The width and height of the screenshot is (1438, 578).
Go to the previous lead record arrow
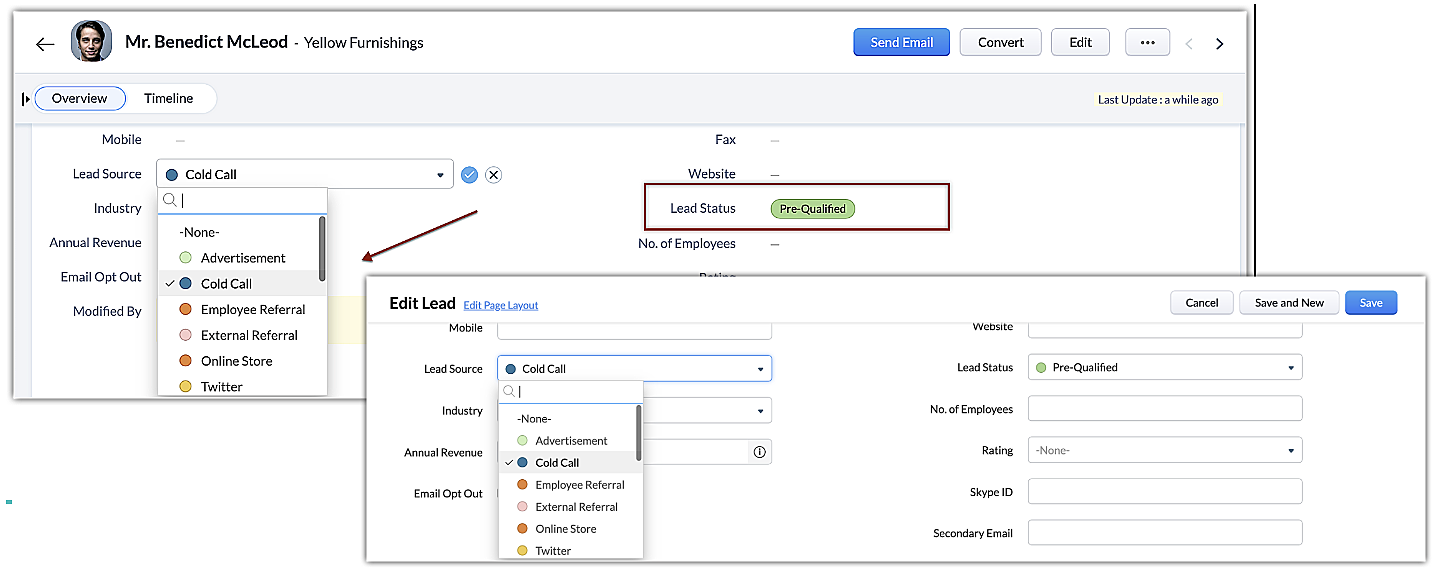click(1189, 44)
